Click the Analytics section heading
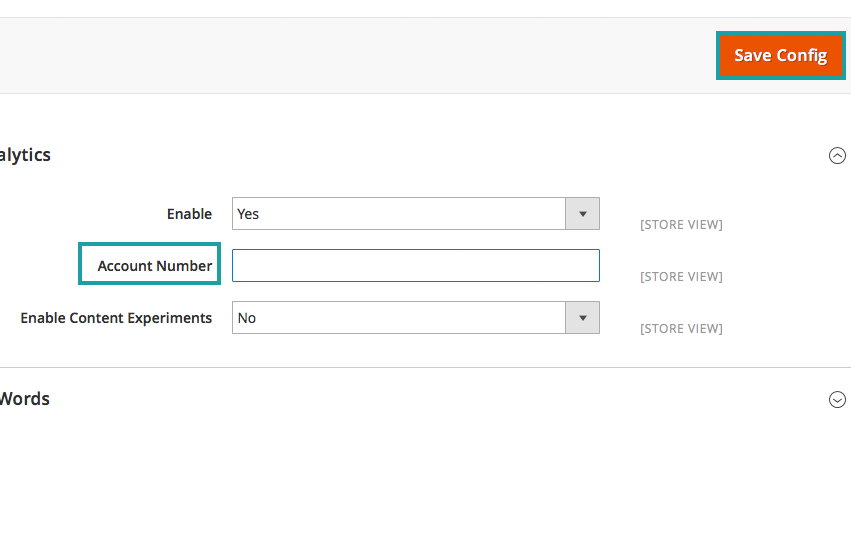 [25, 155]
